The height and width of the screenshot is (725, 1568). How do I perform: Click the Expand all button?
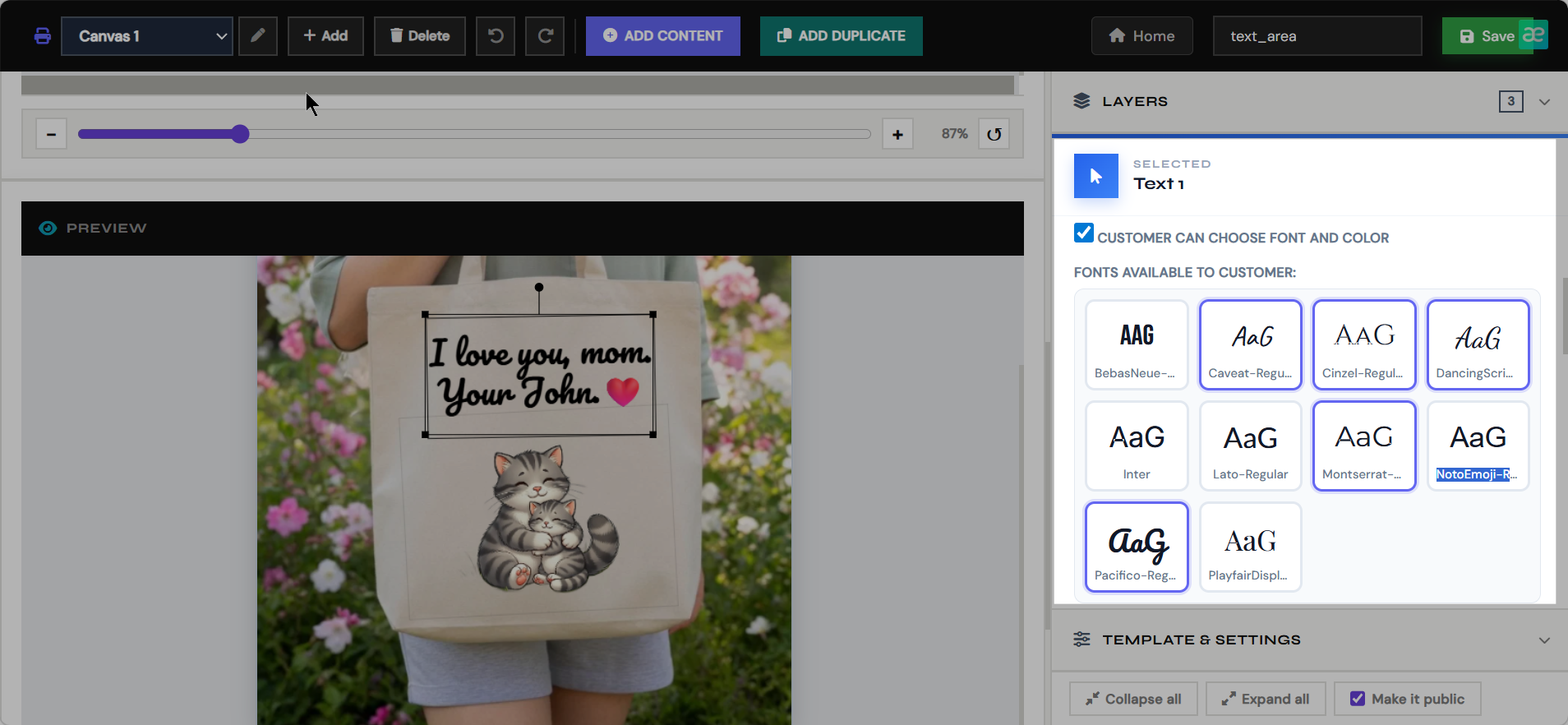1265,699
